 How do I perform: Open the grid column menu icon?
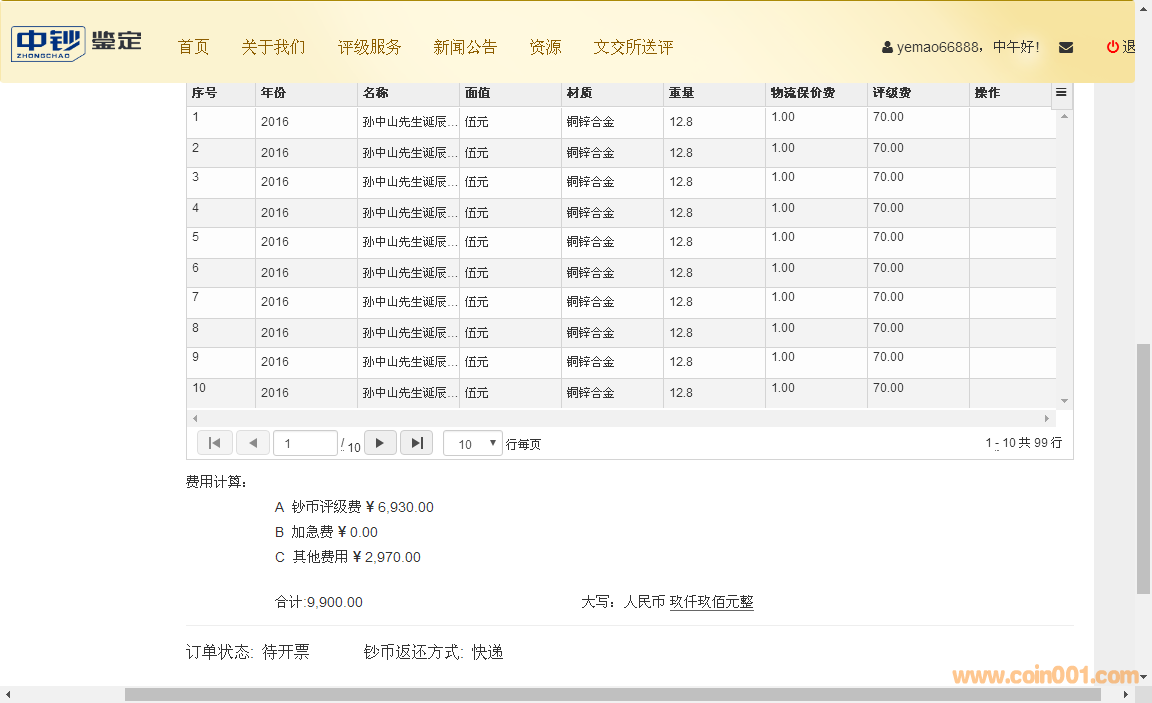[x=1061, y=93]
